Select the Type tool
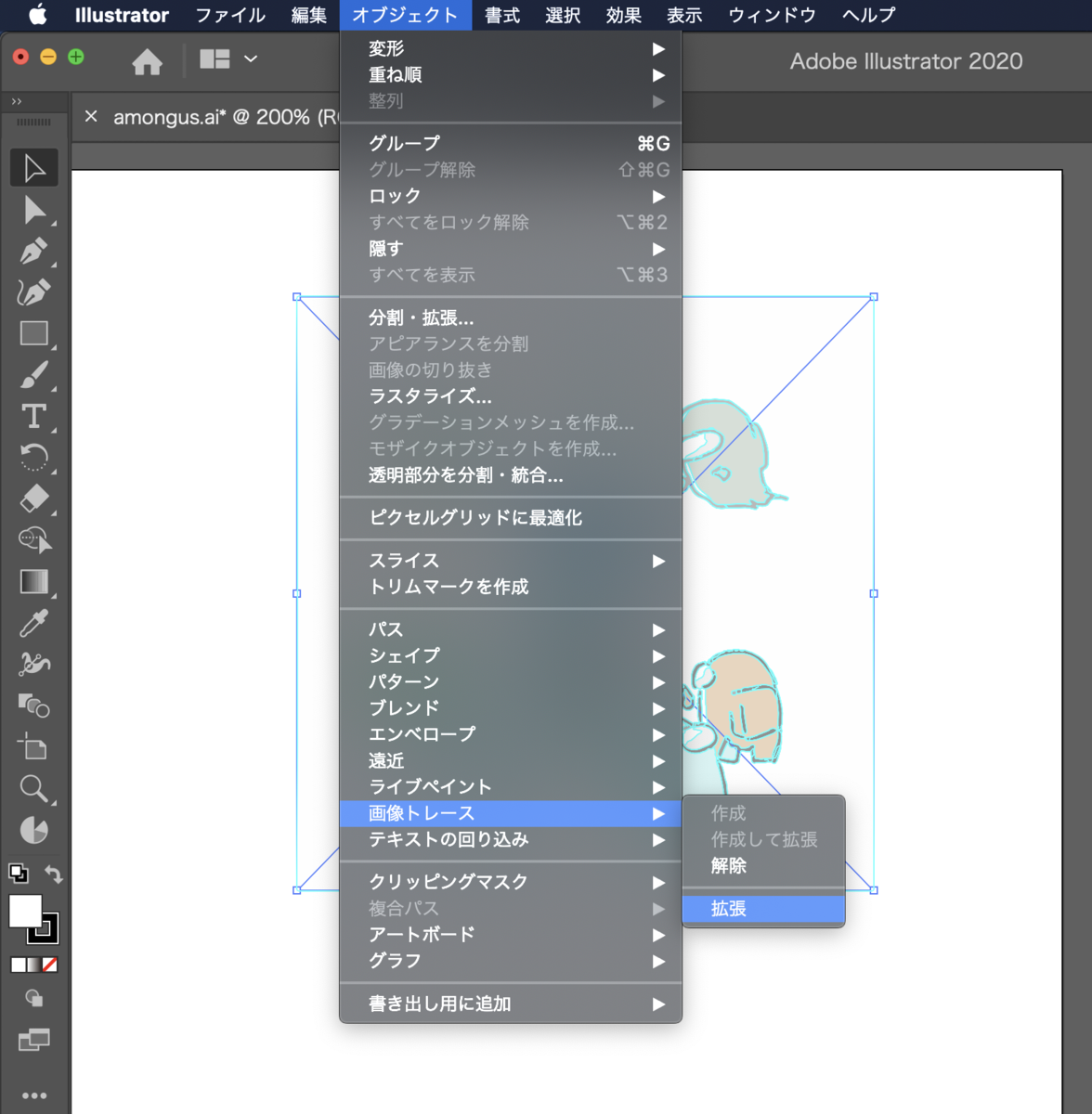The height and width of the screenshot is (1114, 1092). click(x=34, y=416)
